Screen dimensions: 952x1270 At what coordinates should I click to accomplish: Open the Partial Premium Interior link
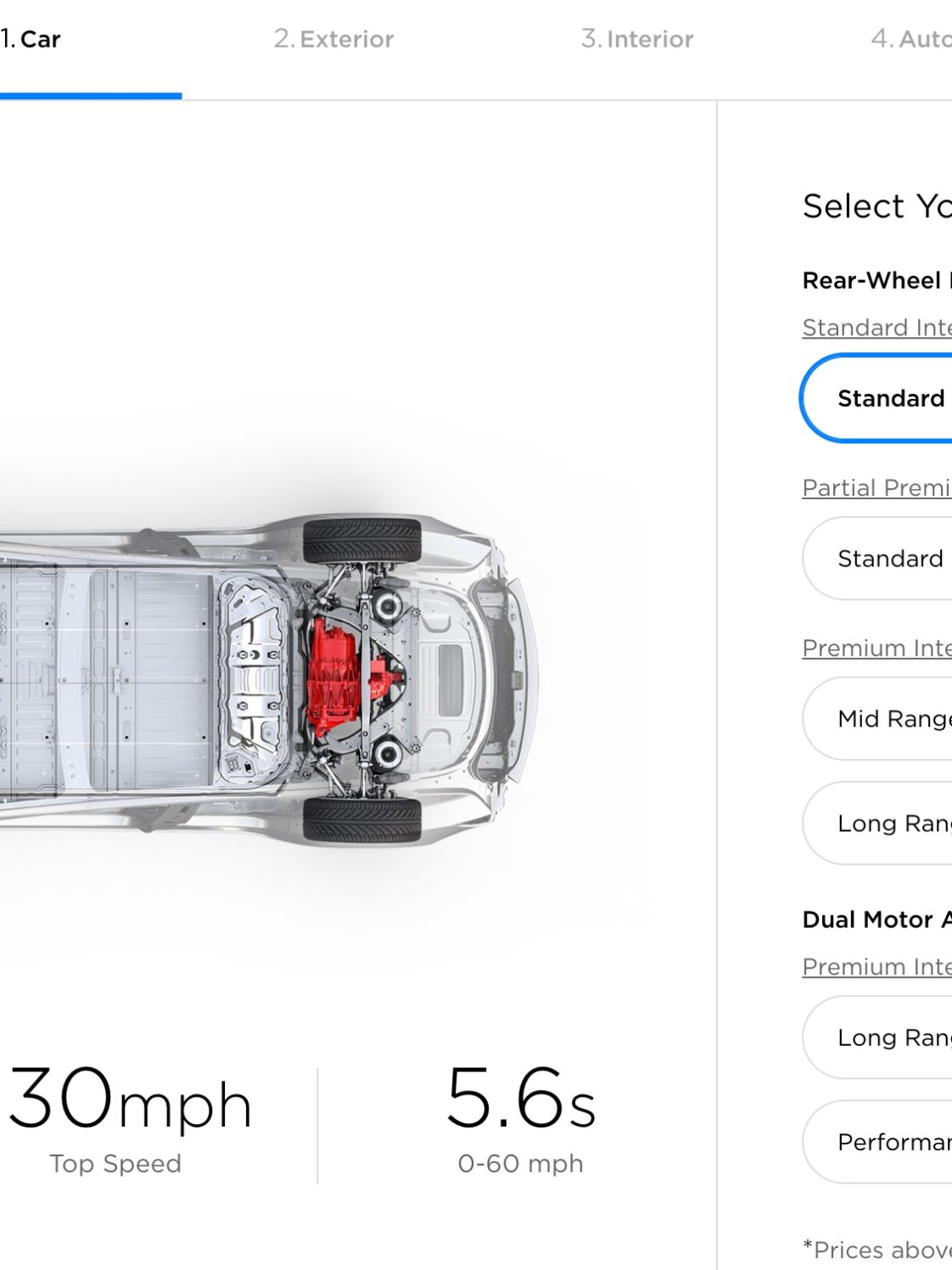click(877, 488)
